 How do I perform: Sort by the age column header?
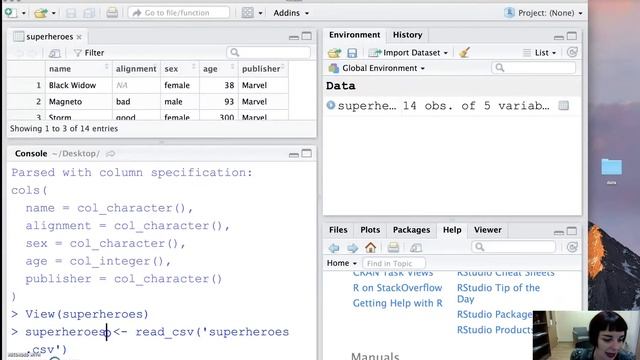219,69
